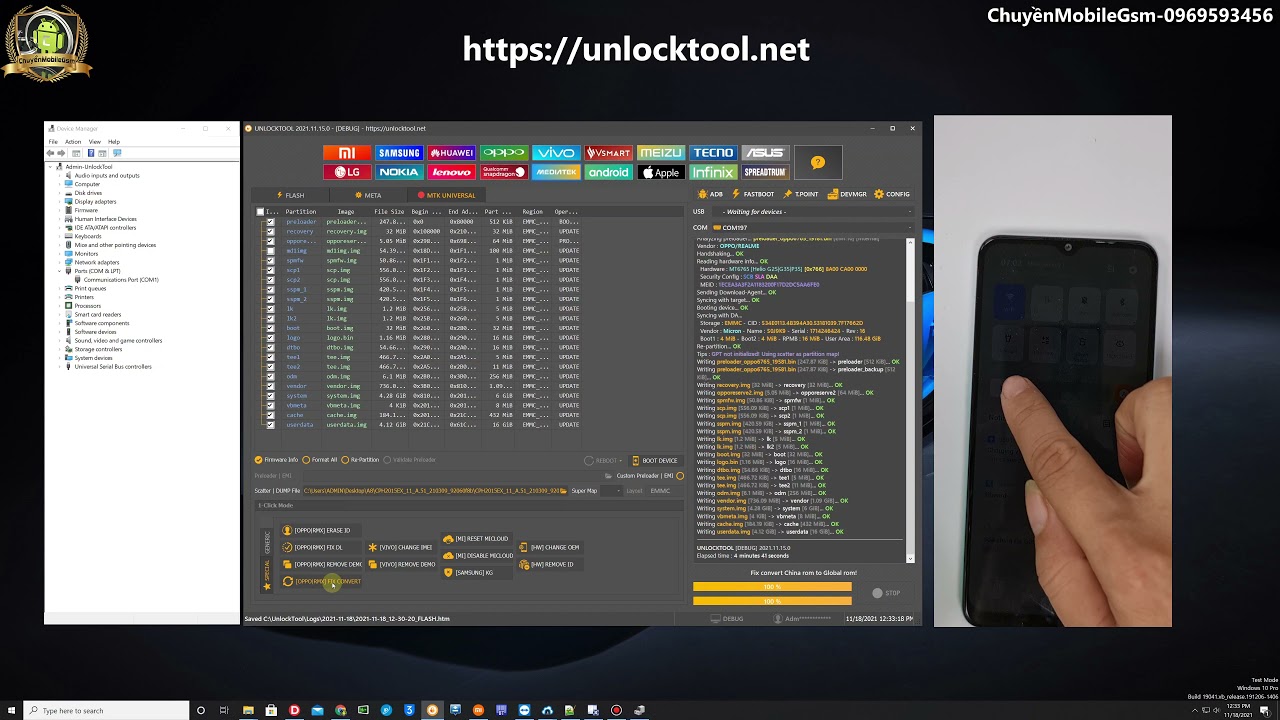Click the Windows taskbar search box

(107, 711)
